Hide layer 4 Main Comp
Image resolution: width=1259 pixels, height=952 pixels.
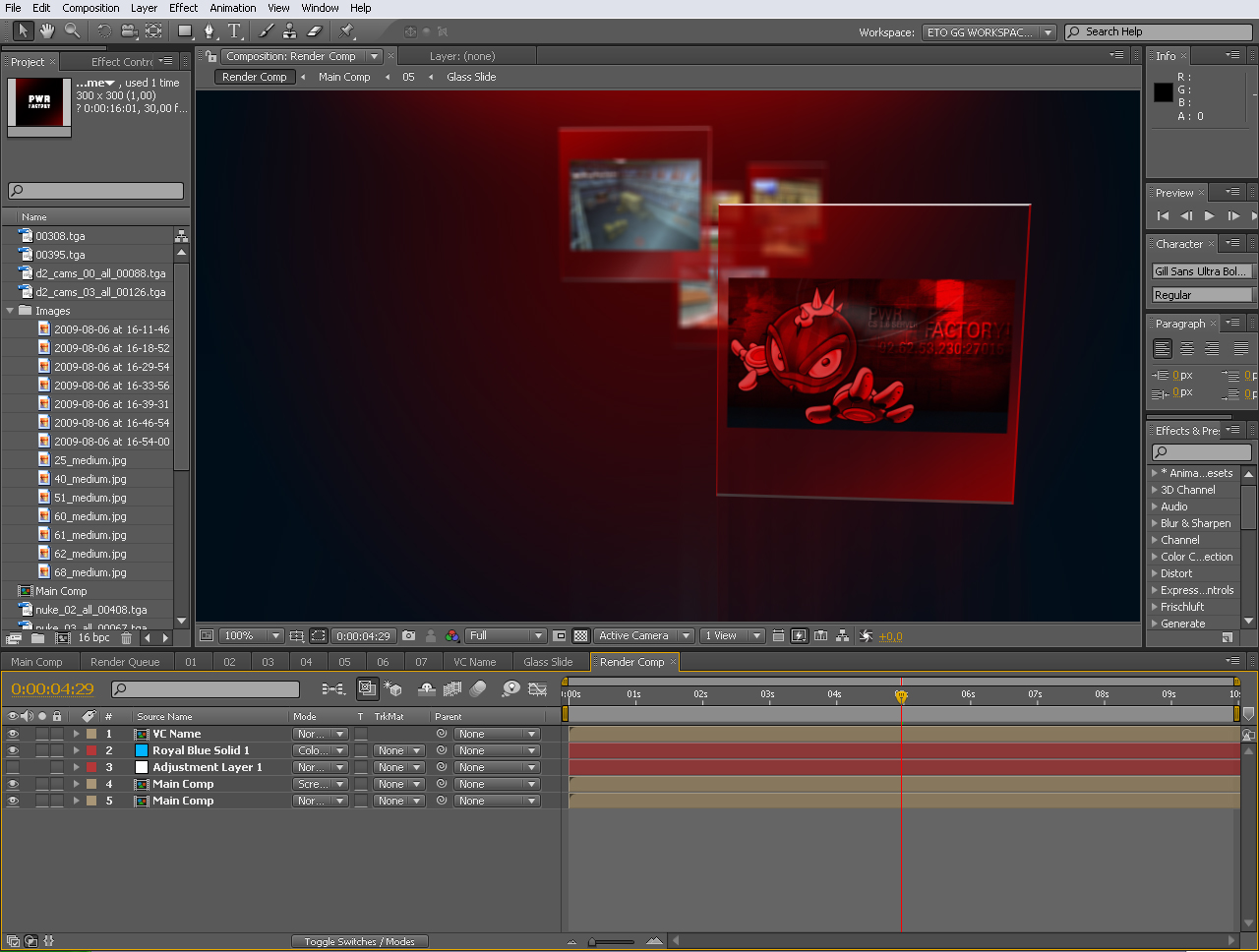13,784
